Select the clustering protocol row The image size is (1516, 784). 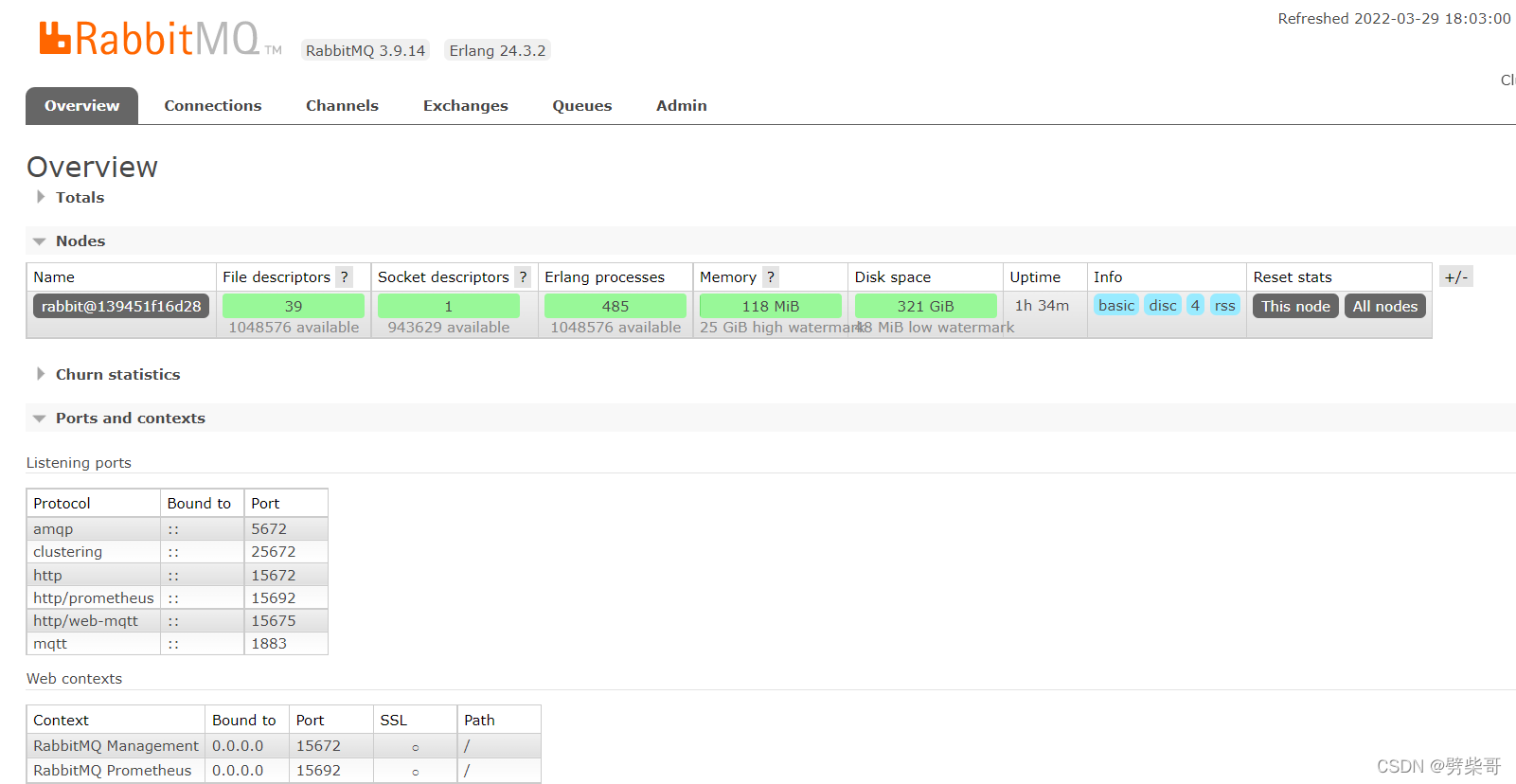(177, 551)
